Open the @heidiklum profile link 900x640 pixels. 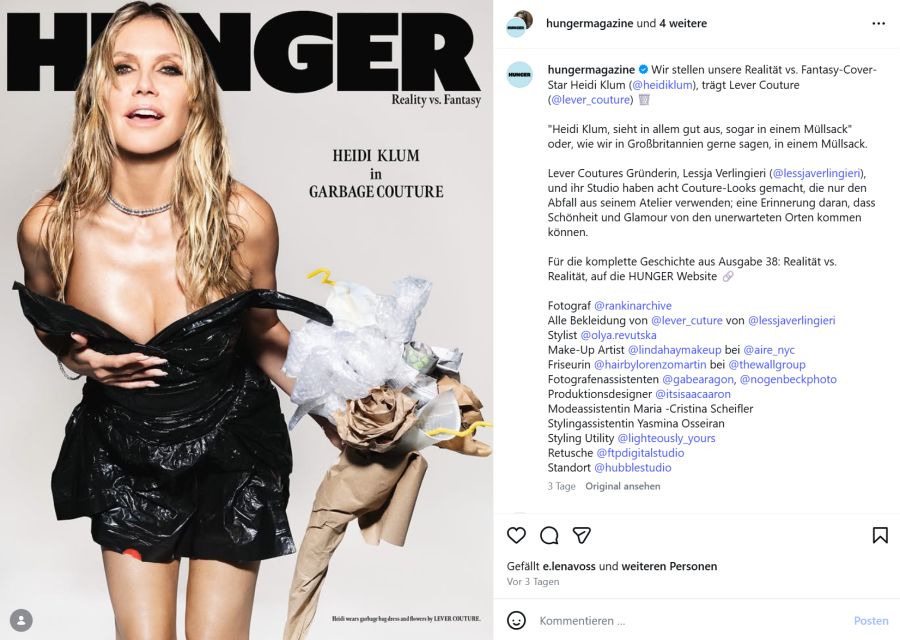662,84
